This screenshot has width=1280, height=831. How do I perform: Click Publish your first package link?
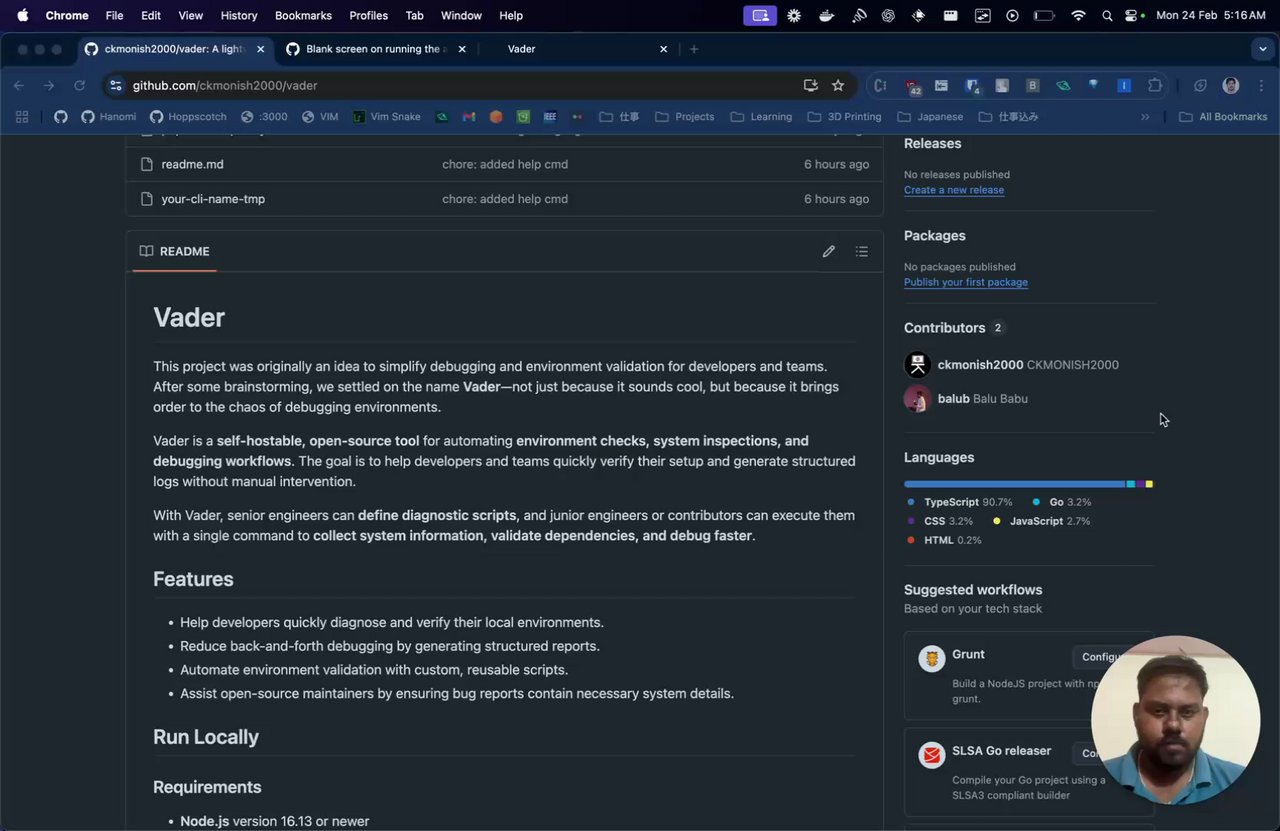[x=966, y=282]
